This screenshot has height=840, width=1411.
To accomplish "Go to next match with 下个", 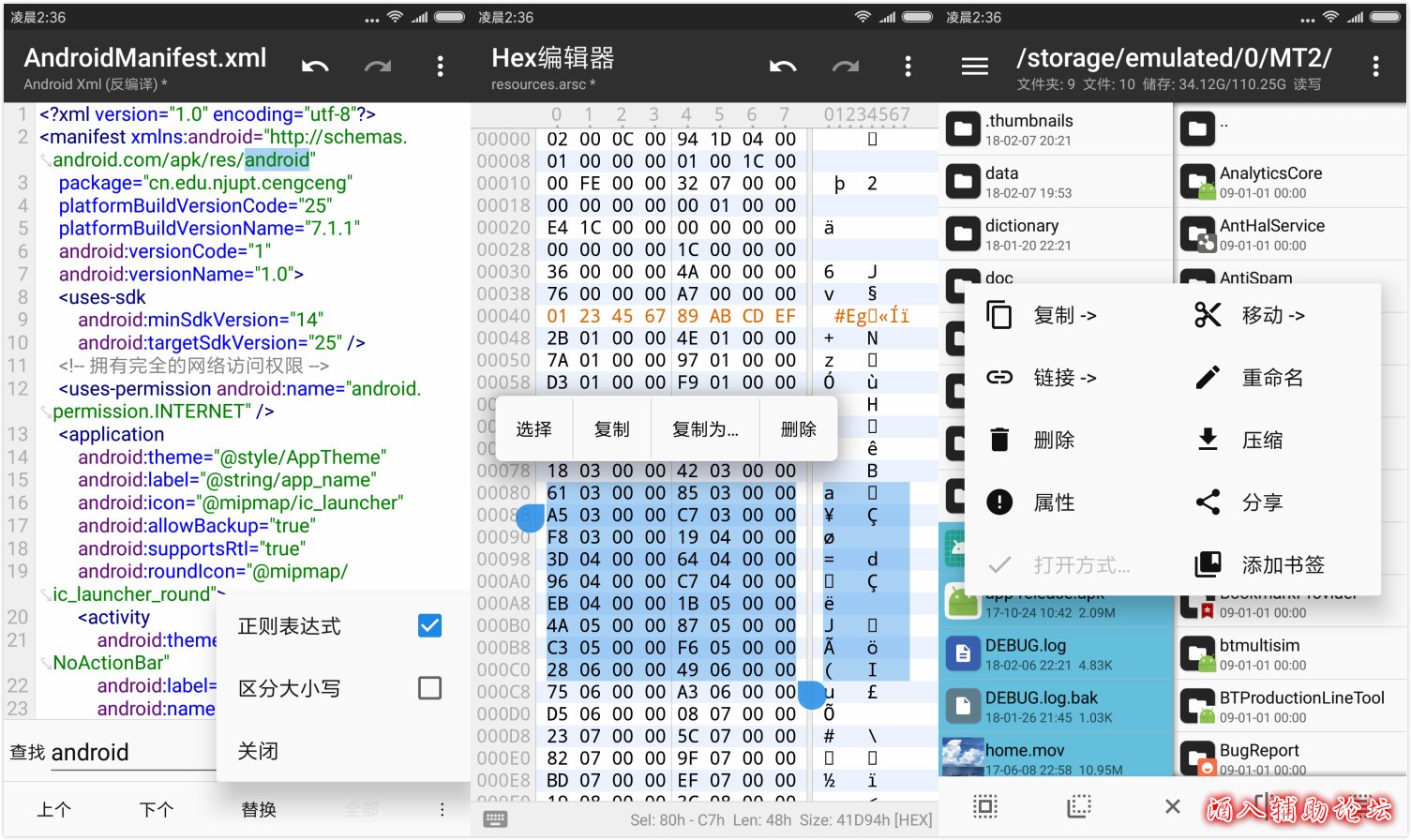I will (156, 809).
